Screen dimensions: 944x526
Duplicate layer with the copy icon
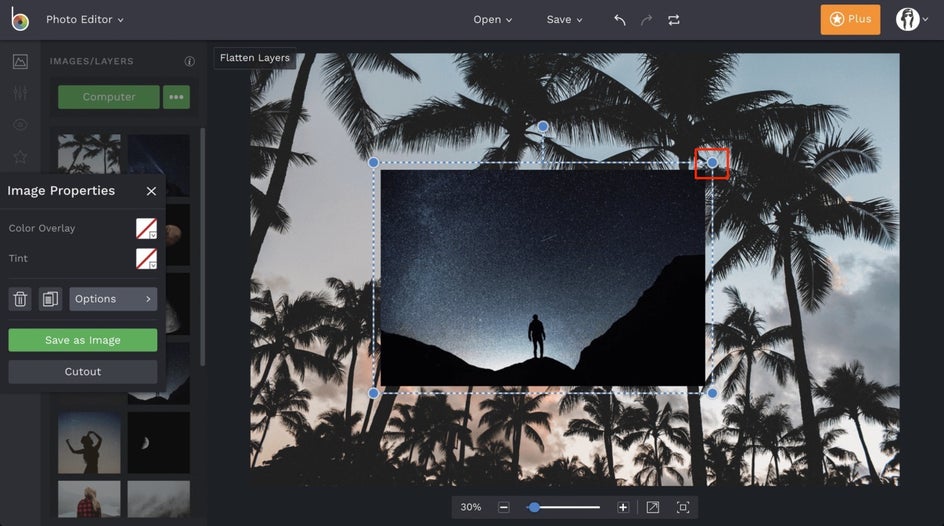coord(50,299)
